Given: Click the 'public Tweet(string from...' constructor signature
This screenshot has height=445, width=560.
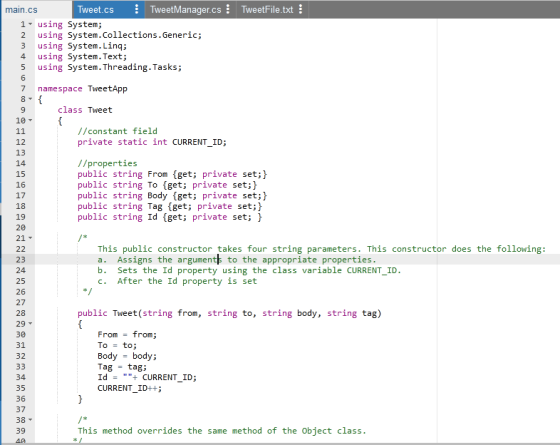Looking at the screenshot, I should pos(230,313).
